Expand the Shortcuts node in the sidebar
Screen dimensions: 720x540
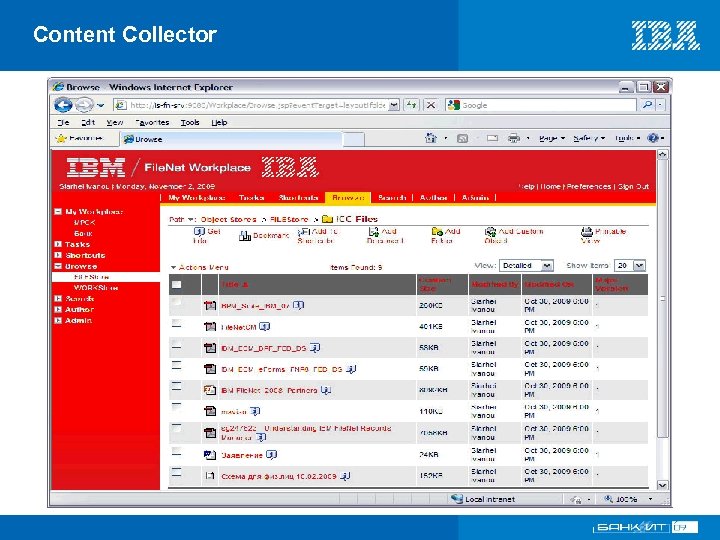[58, 255]
